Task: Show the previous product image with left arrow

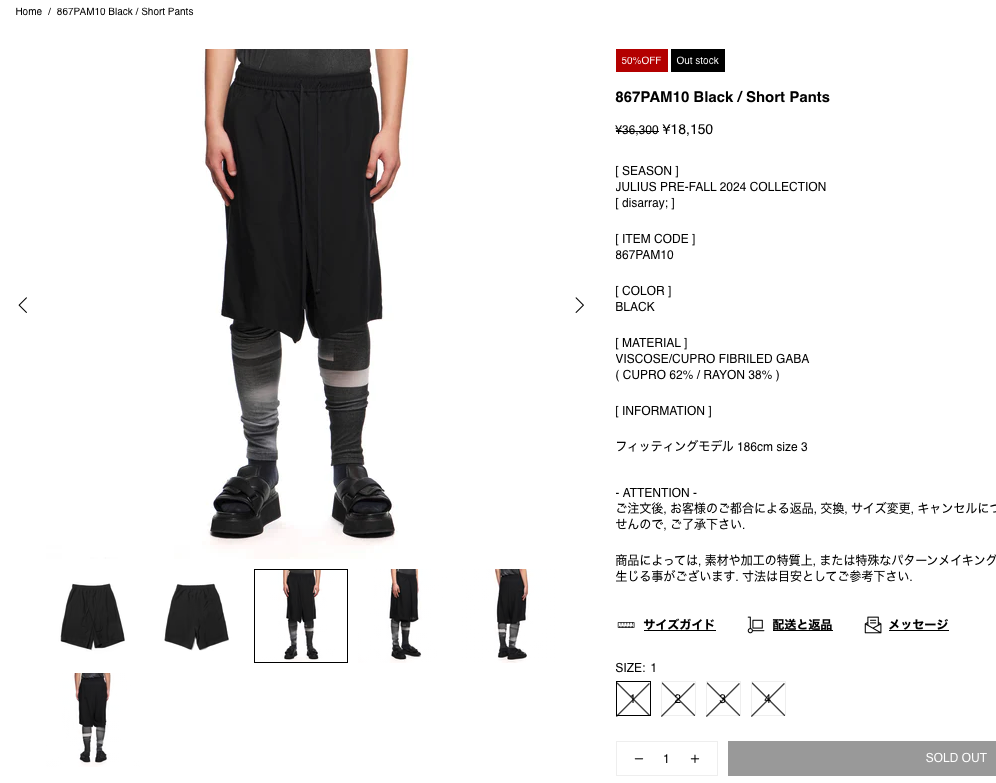Action: pyautogui.click(x=24, y=305)
